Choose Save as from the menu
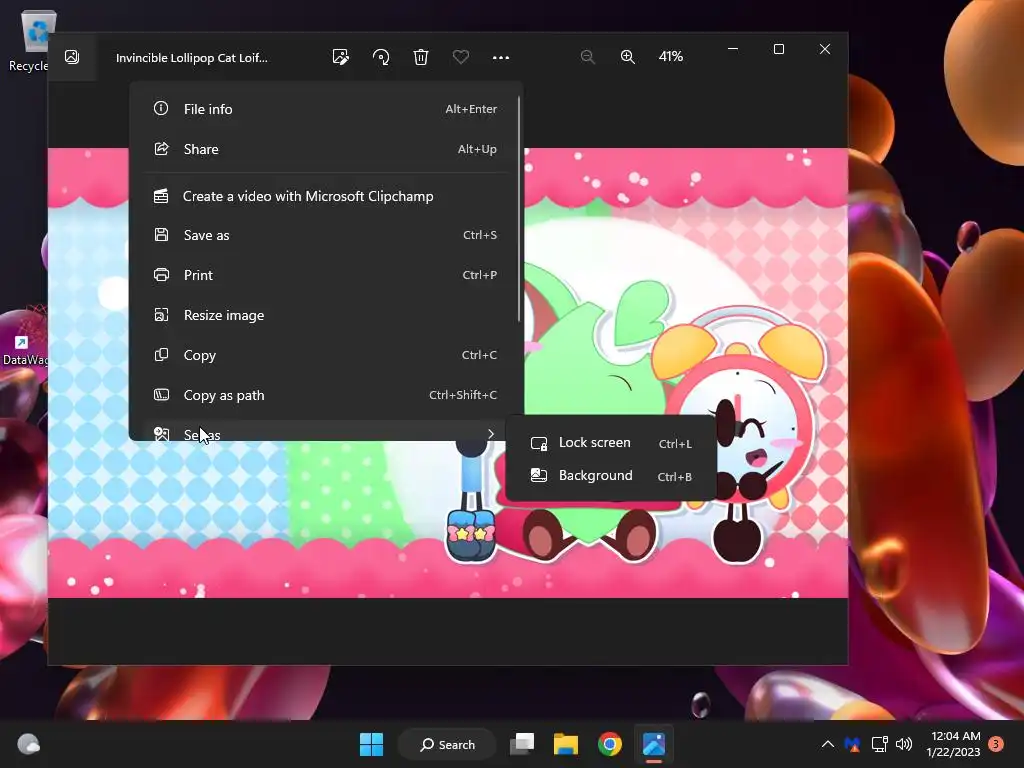1024x768 pixels. click(325, 235)
